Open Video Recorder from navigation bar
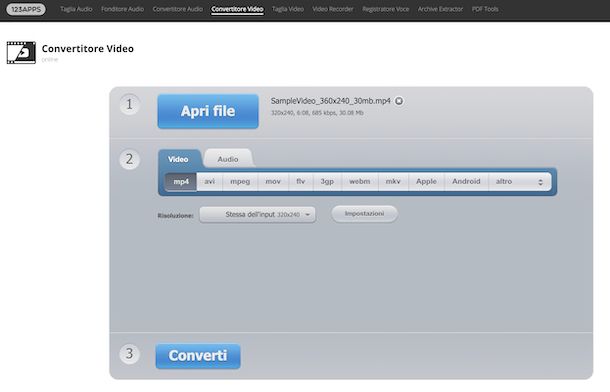 click(333, 9)
